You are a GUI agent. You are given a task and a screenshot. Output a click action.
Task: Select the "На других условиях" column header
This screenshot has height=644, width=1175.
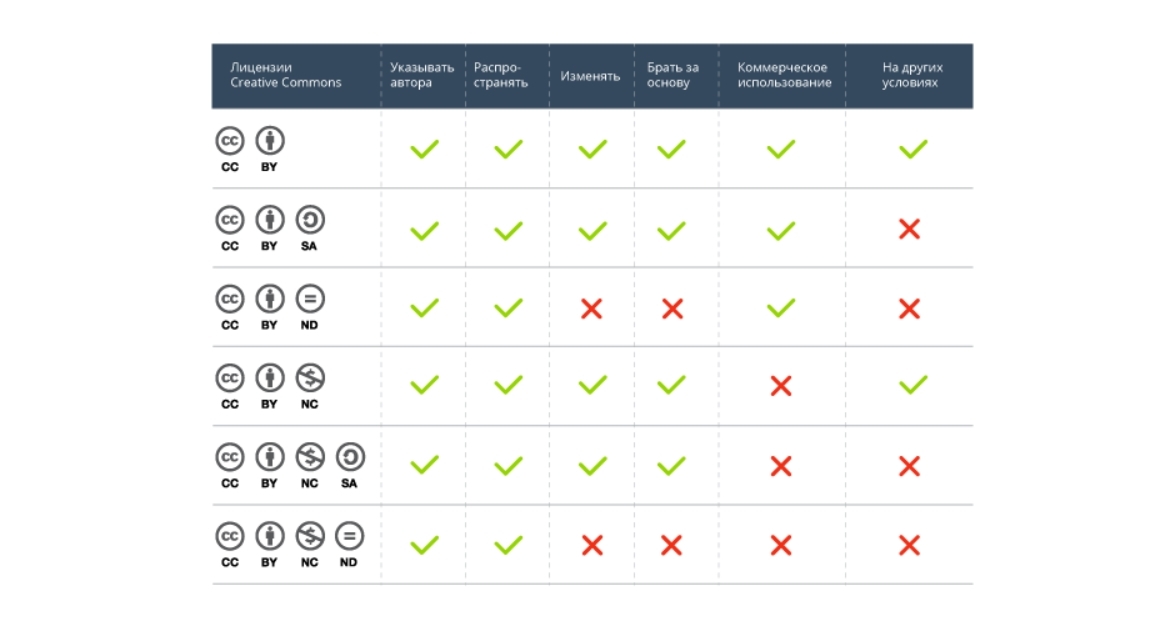point(911,75)
